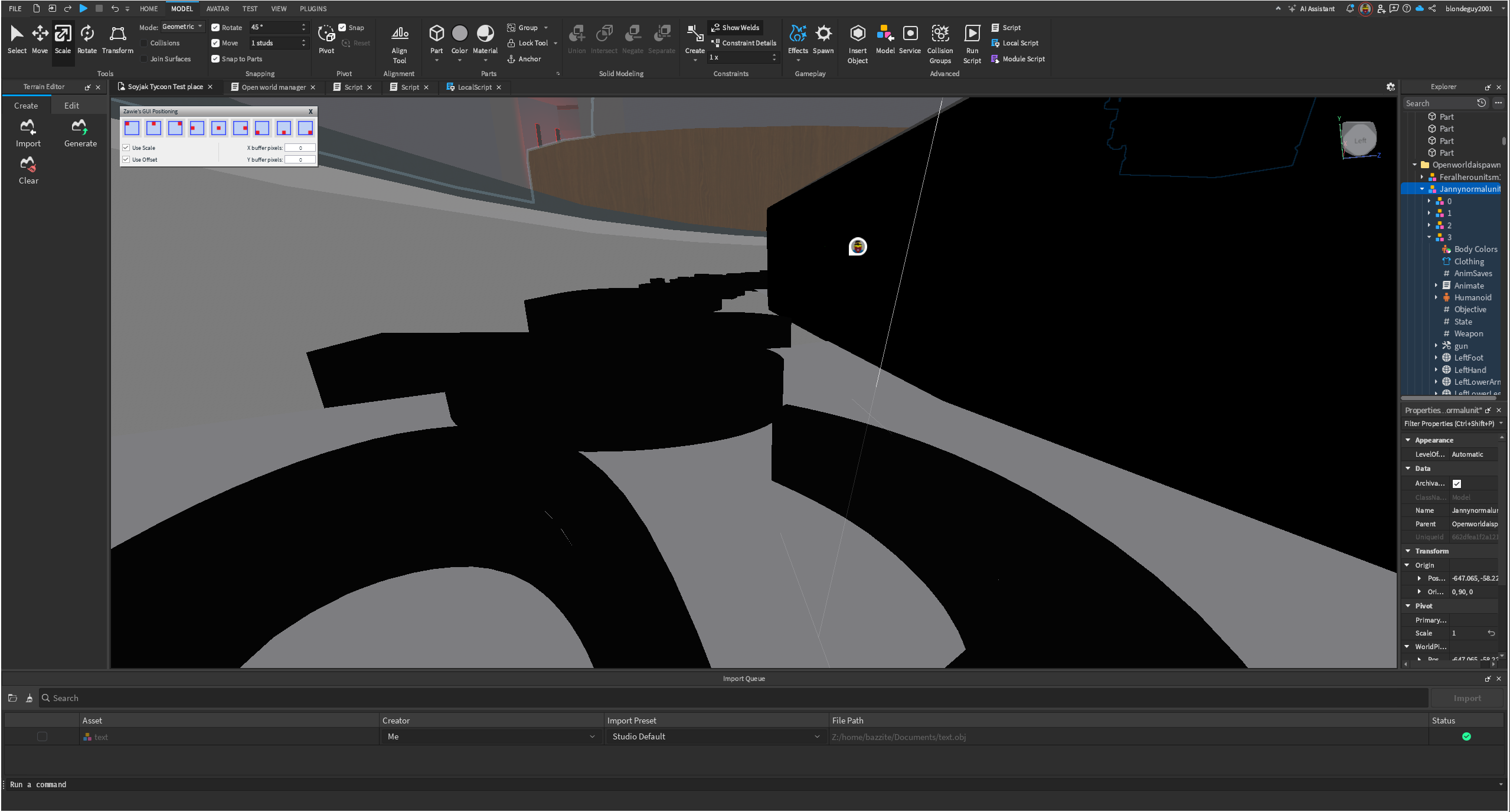Image resolution: width=1510 pixels, height=812 pixels.
Task: Open the Creator Me dropdown
Action: 491,736
